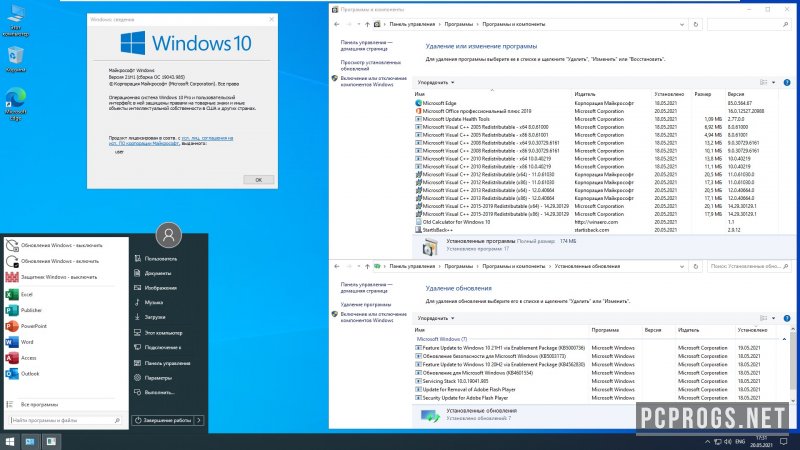800x450 pixels.
Task: Open Control Panel home link in Programs window
Action: 366,45
